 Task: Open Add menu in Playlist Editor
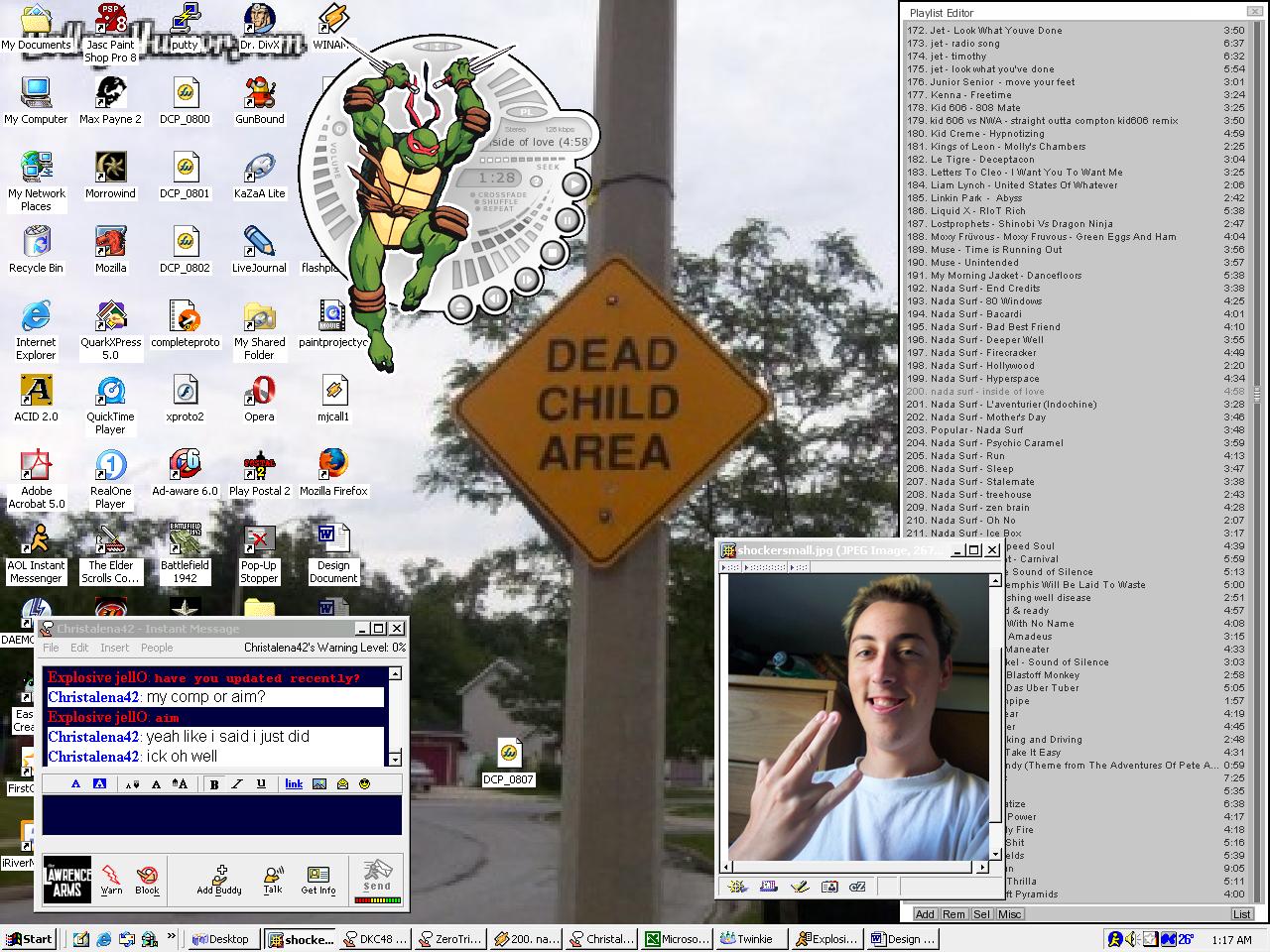coord(925,914)
